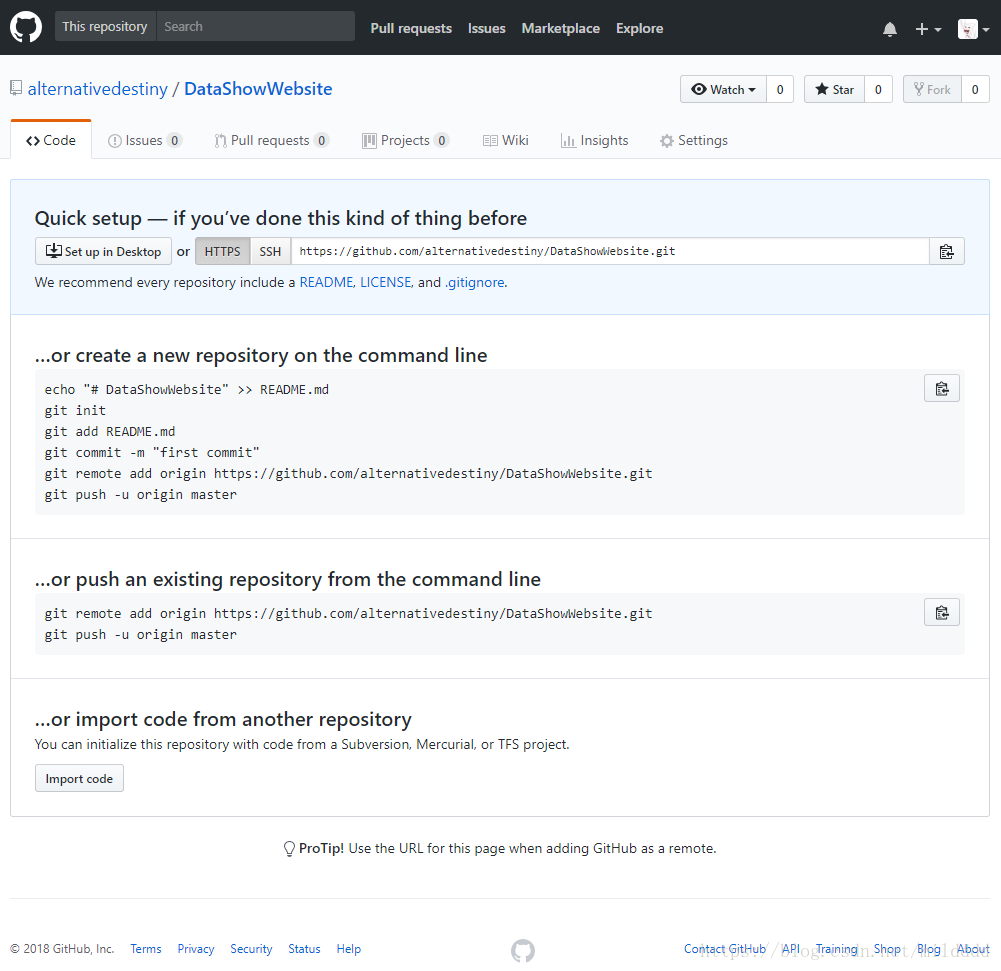Open footer Shop link

887,949
